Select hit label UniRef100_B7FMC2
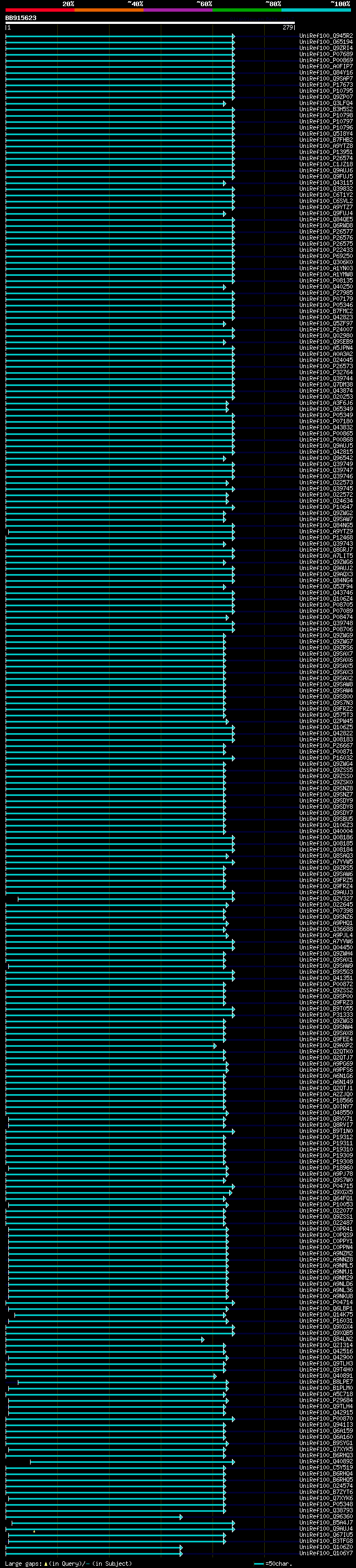Image resolution: width=356 pixels, height=1568 pixels. [326, 311]
